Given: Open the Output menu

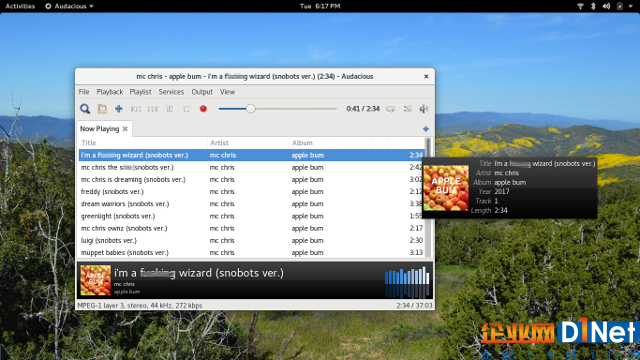Looking at the screenshot, I should 202,92.
